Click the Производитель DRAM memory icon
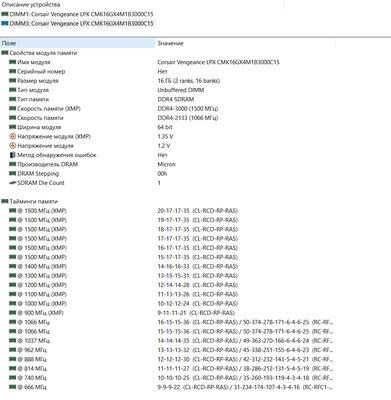The width and height of the screenshot is (391, 400). pyautogui.click(x=12, y=164)
